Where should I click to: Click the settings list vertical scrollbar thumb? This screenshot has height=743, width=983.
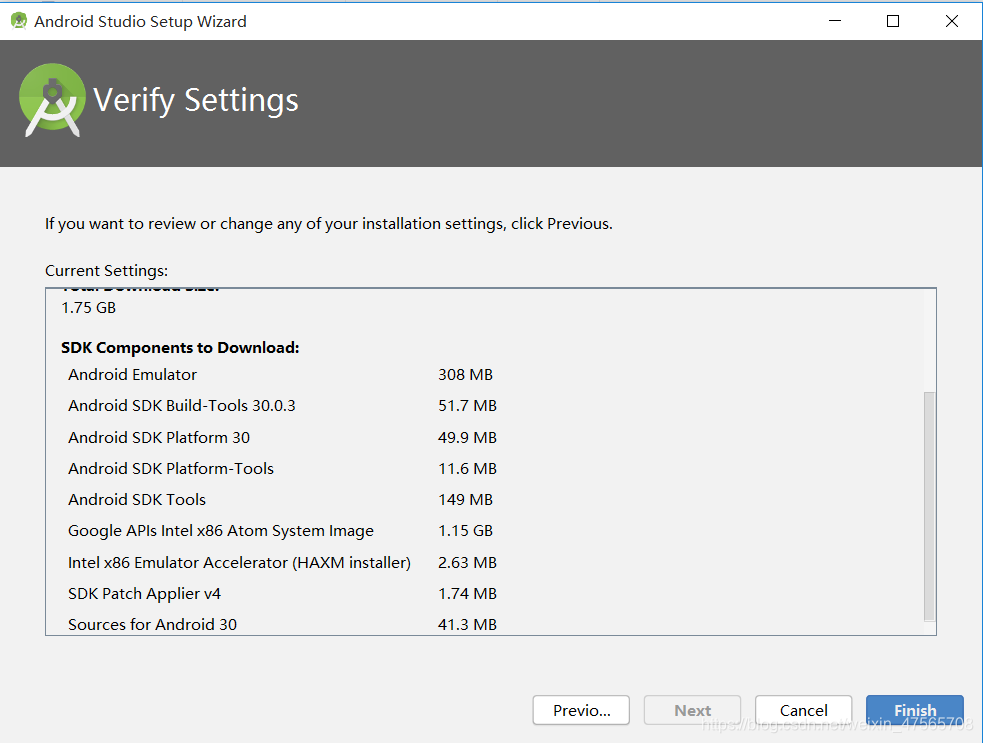[929, 506]
